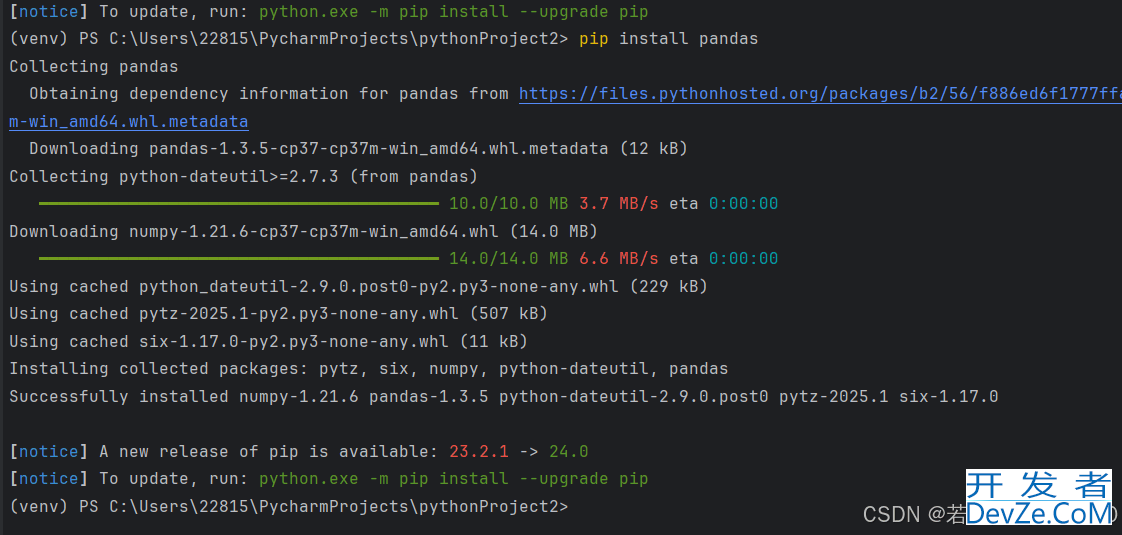Click eta '0:00:00' on the 10.0 MB line
The image size is (1122, 535).
(x=743, y=204)
